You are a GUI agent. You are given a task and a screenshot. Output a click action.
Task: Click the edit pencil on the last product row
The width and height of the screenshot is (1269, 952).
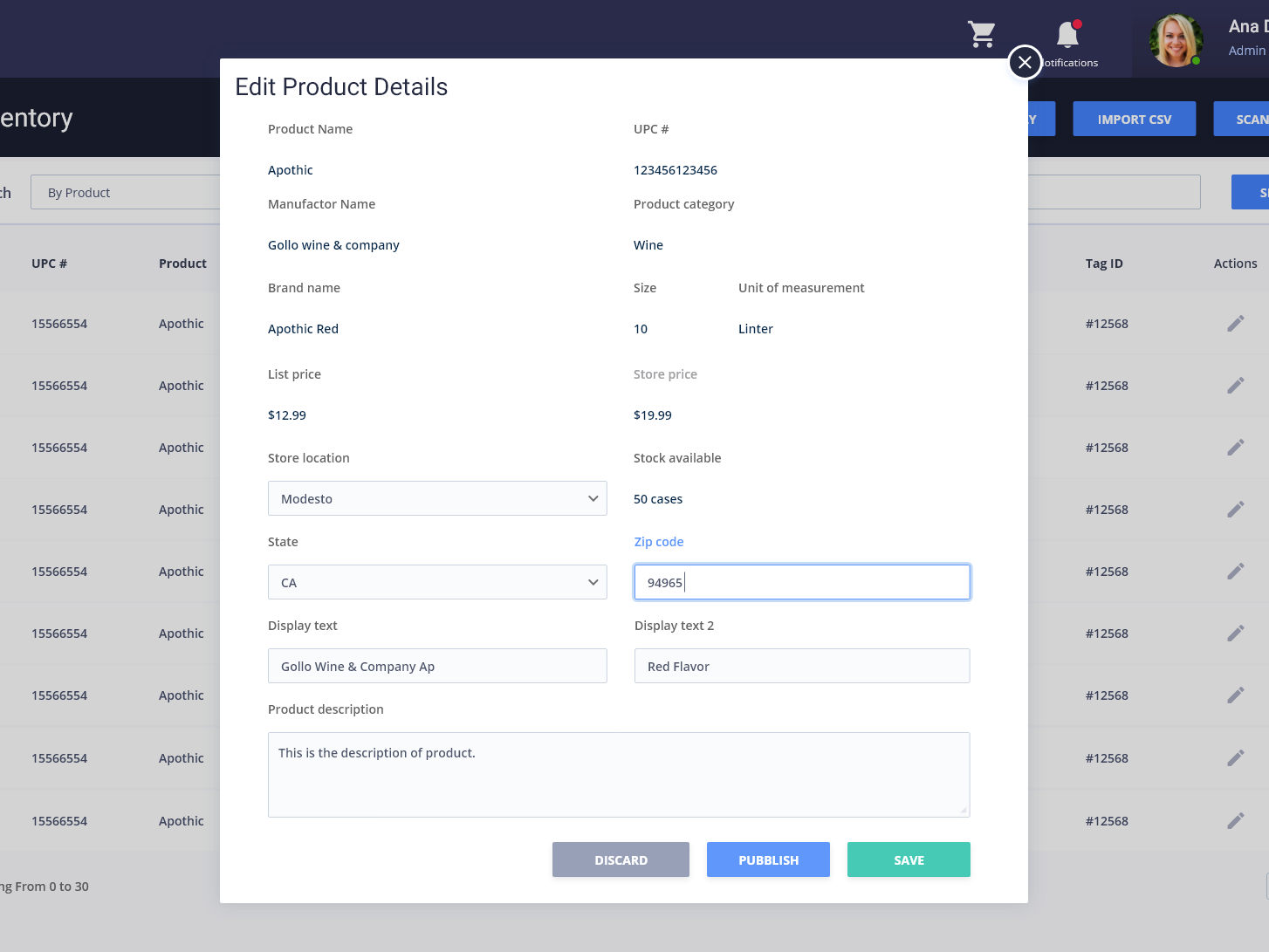(x=1237, y=820)
